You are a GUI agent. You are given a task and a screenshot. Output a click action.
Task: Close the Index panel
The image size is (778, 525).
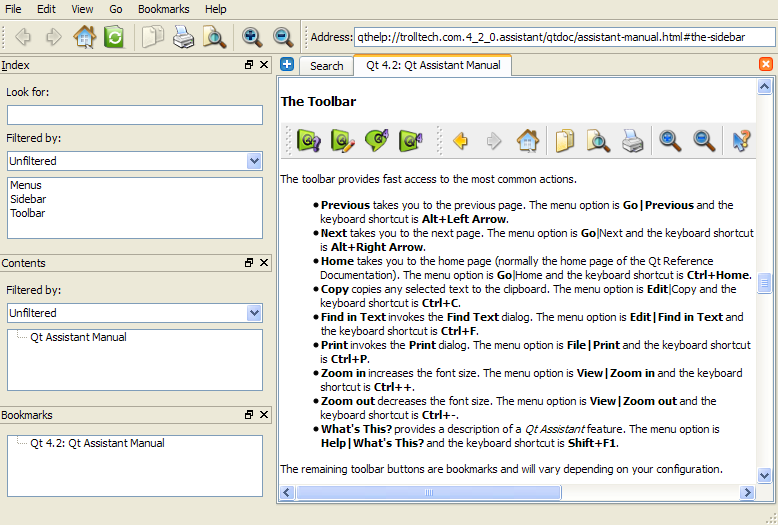pos(264,65)
